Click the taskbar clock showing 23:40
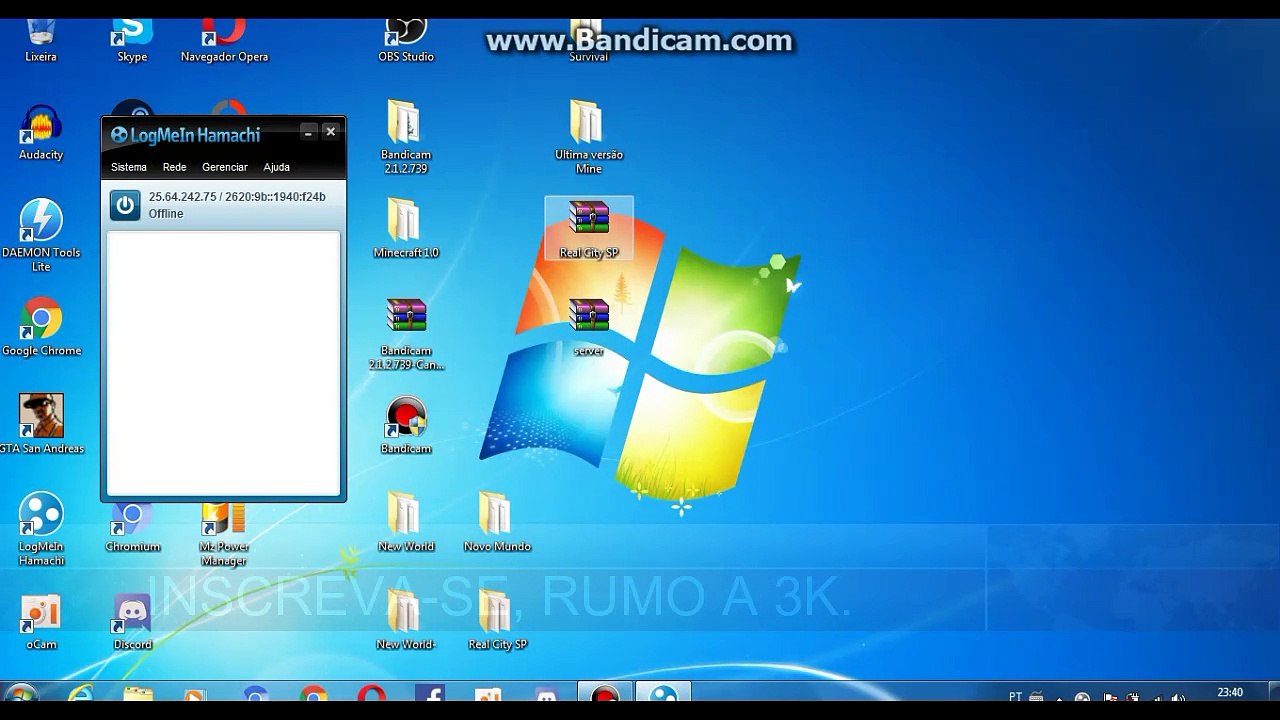The width and height of the screenshot is (1280, 720). (x=1230, y=693)
